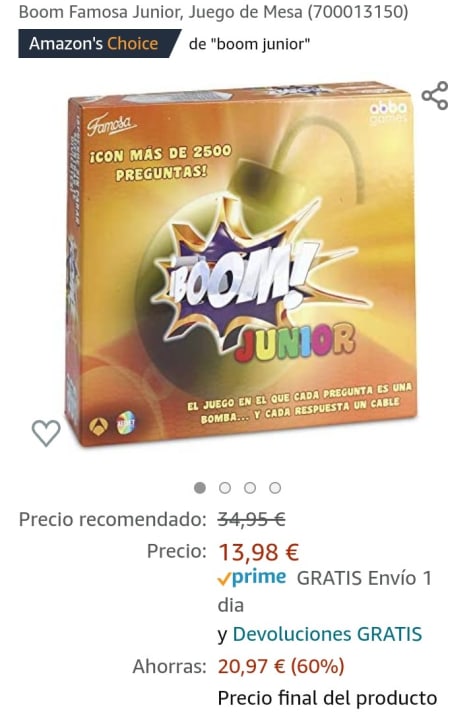475x714 pixels.
Task: Open the Boom Famosa Junior product title
Action: 213,12
